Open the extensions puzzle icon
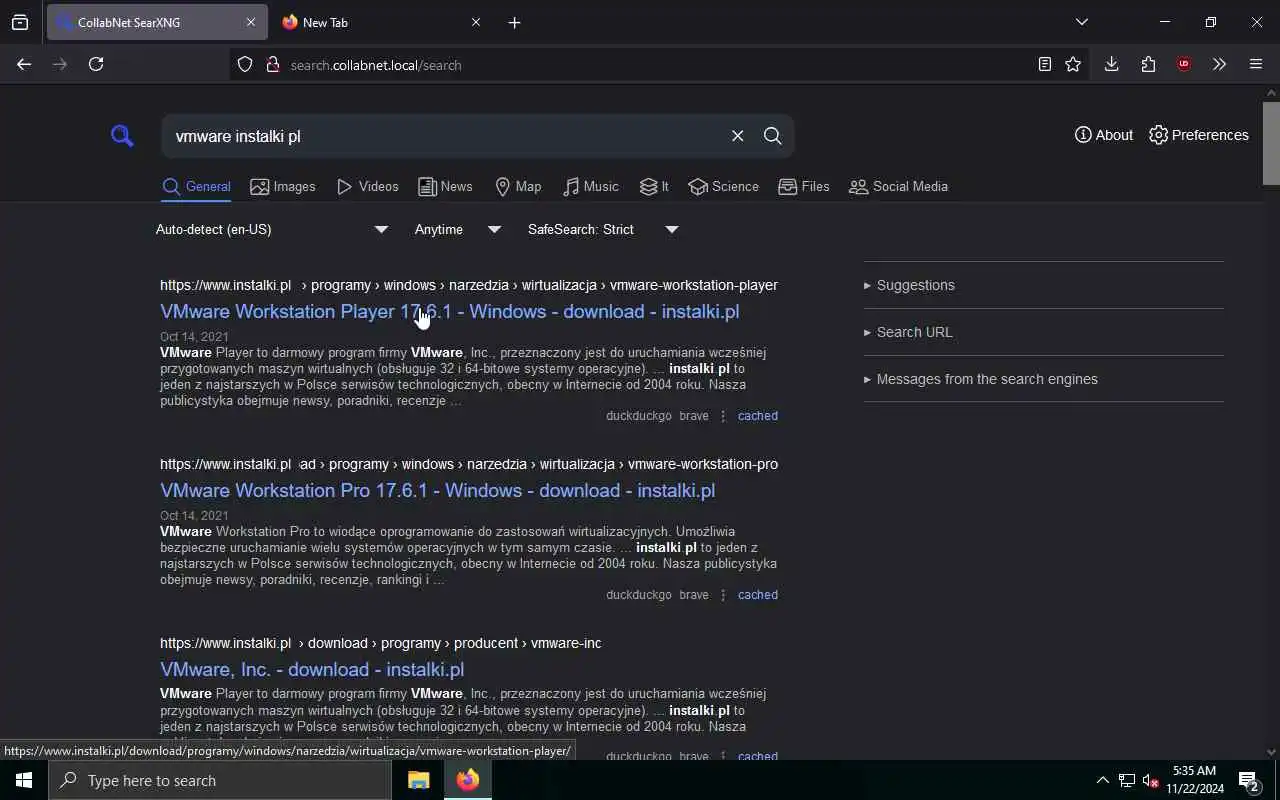Screen dimensions: 1280x800 (1148, 64)
